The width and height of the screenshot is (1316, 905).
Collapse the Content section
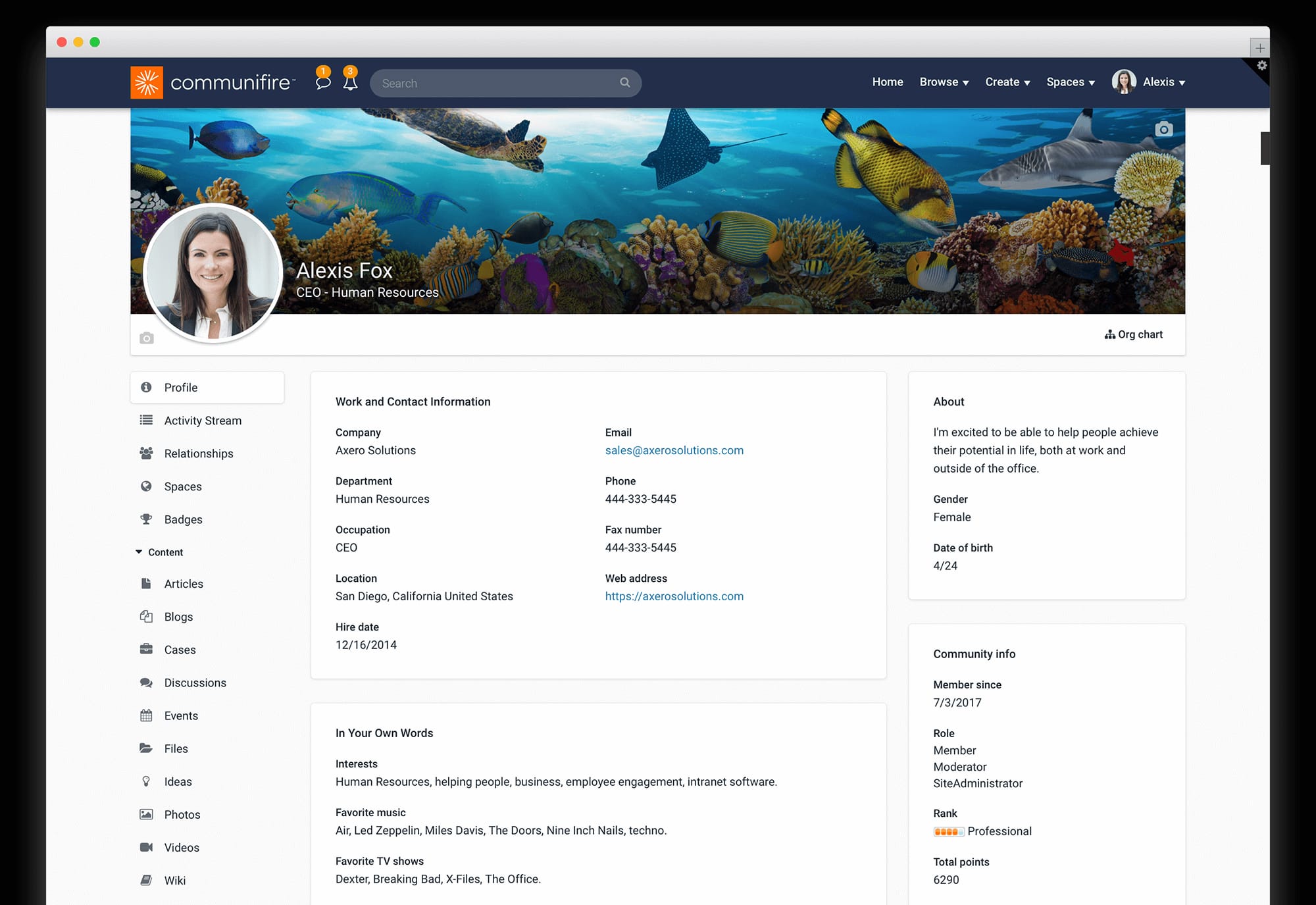click(x=138, y=552)
